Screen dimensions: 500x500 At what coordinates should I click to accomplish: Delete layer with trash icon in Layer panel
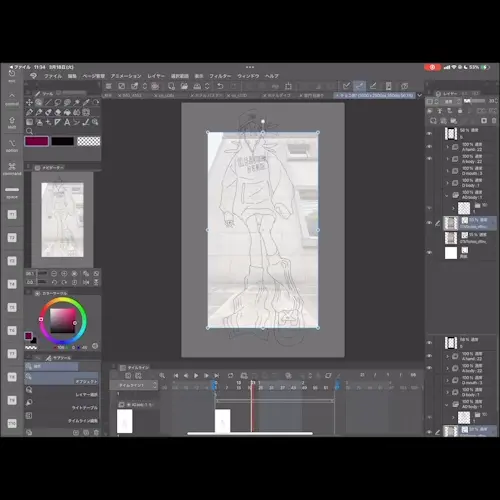click(494, 121)
